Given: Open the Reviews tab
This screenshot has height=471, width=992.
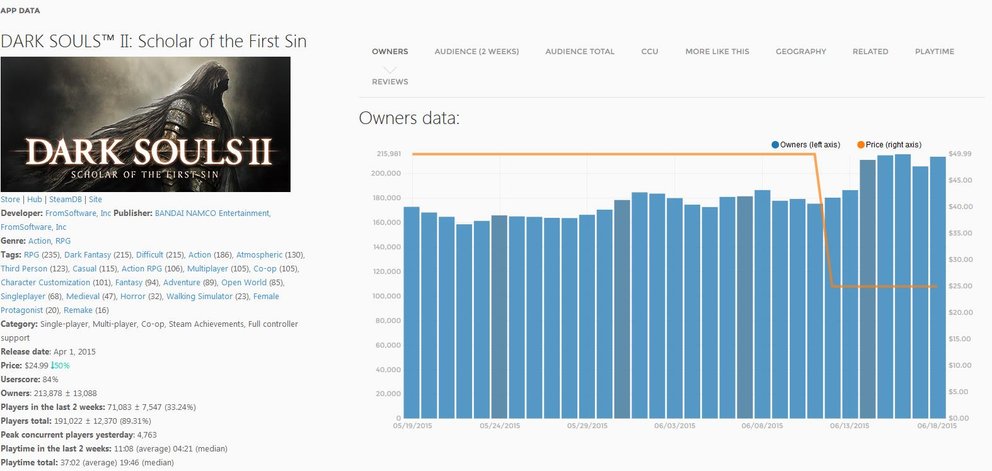Looking at the screenshot, I should point(390,82).
